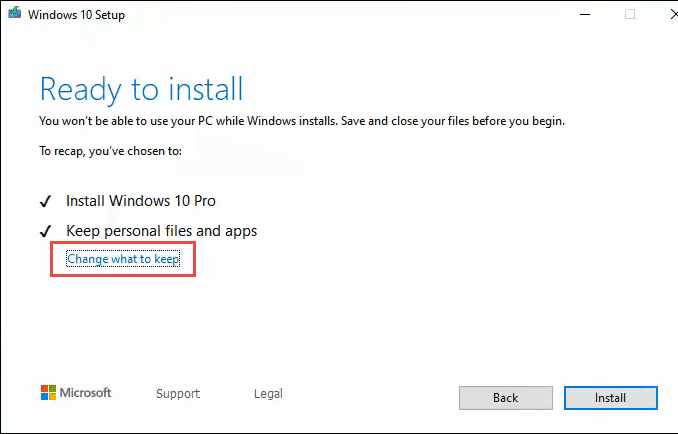Select the Keep personal files and apps text
This screenshot has height=434, width=678.
[x=161, y=231]
